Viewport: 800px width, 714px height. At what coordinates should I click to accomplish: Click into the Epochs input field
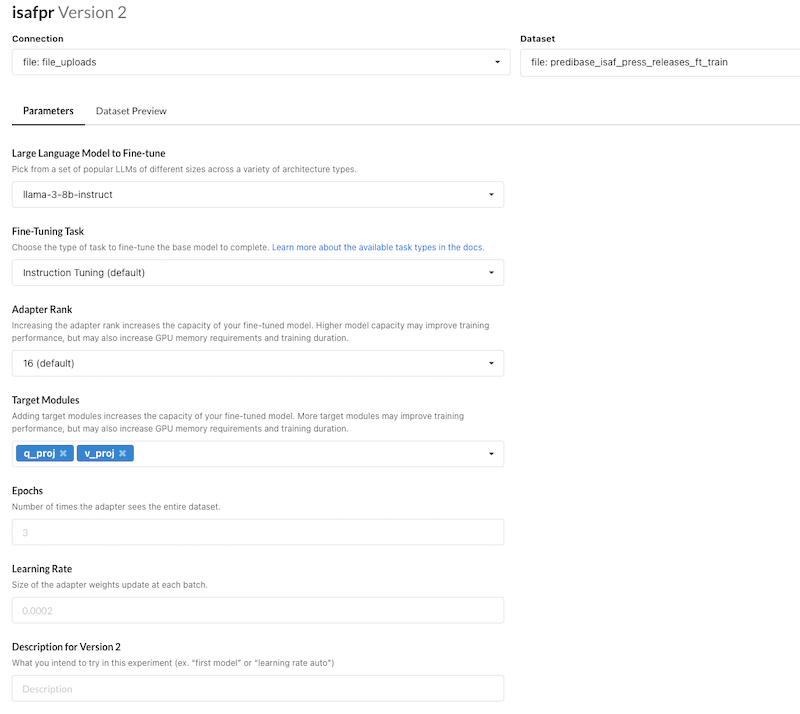pos(257,532)
